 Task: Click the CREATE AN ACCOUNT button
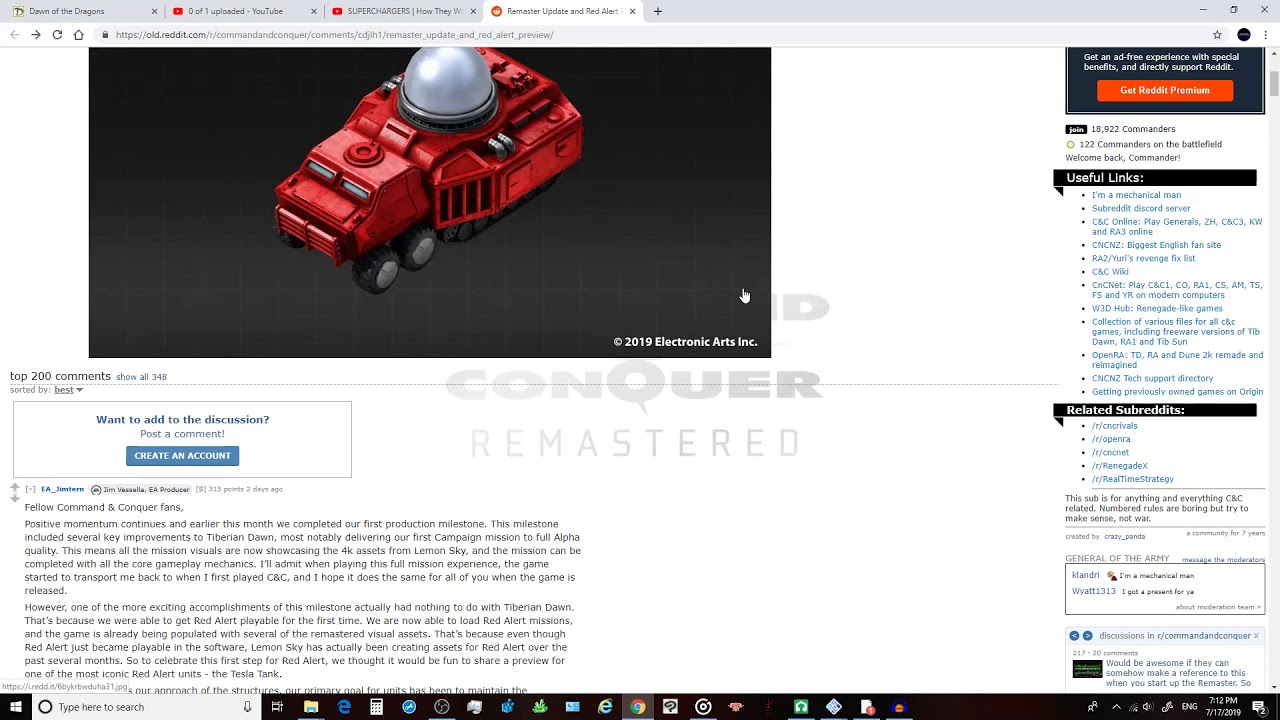click(182, 456)
